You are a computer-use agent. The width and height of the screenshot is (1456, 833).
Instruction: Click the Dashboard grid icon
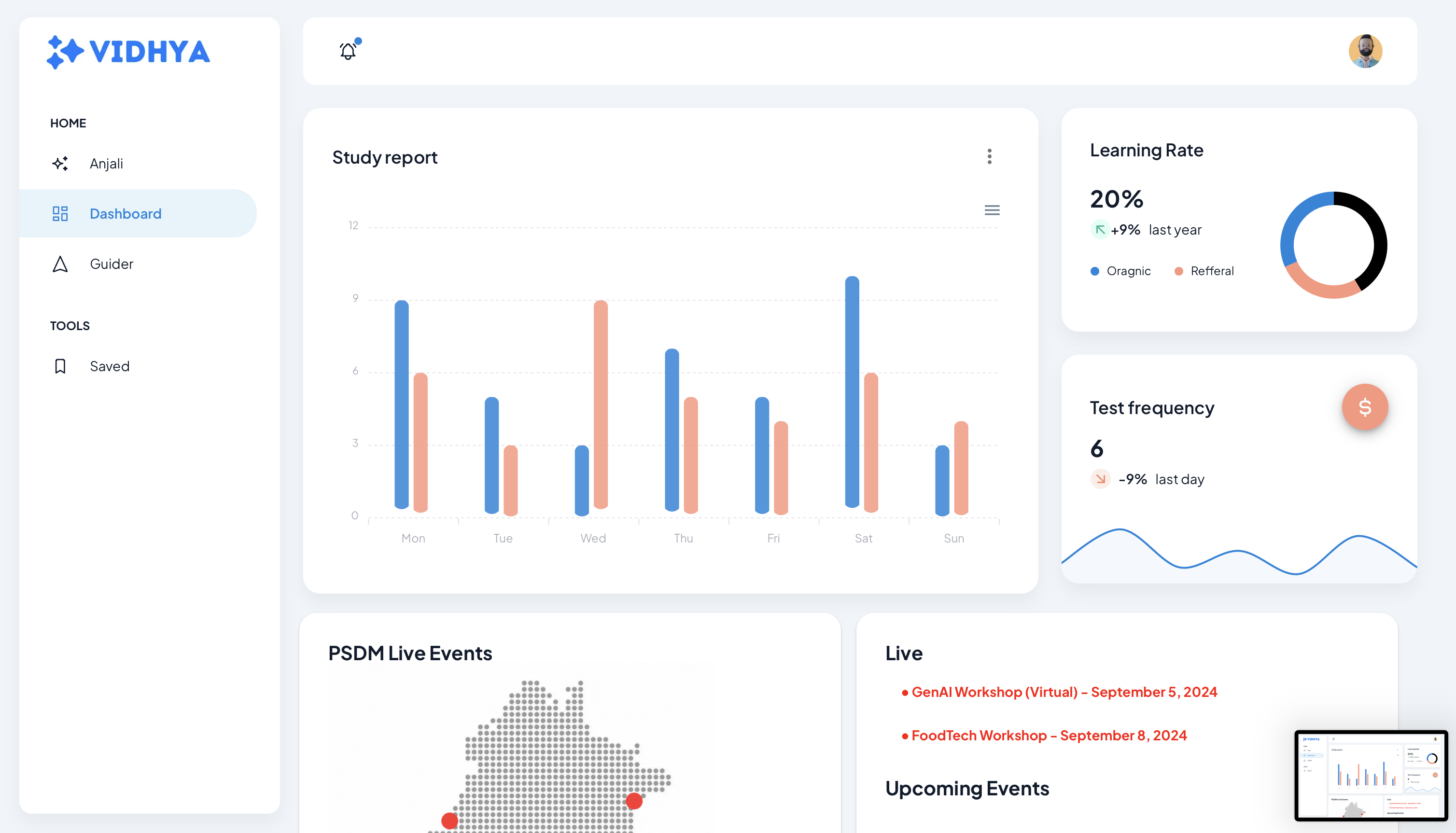tap(60, 213)
